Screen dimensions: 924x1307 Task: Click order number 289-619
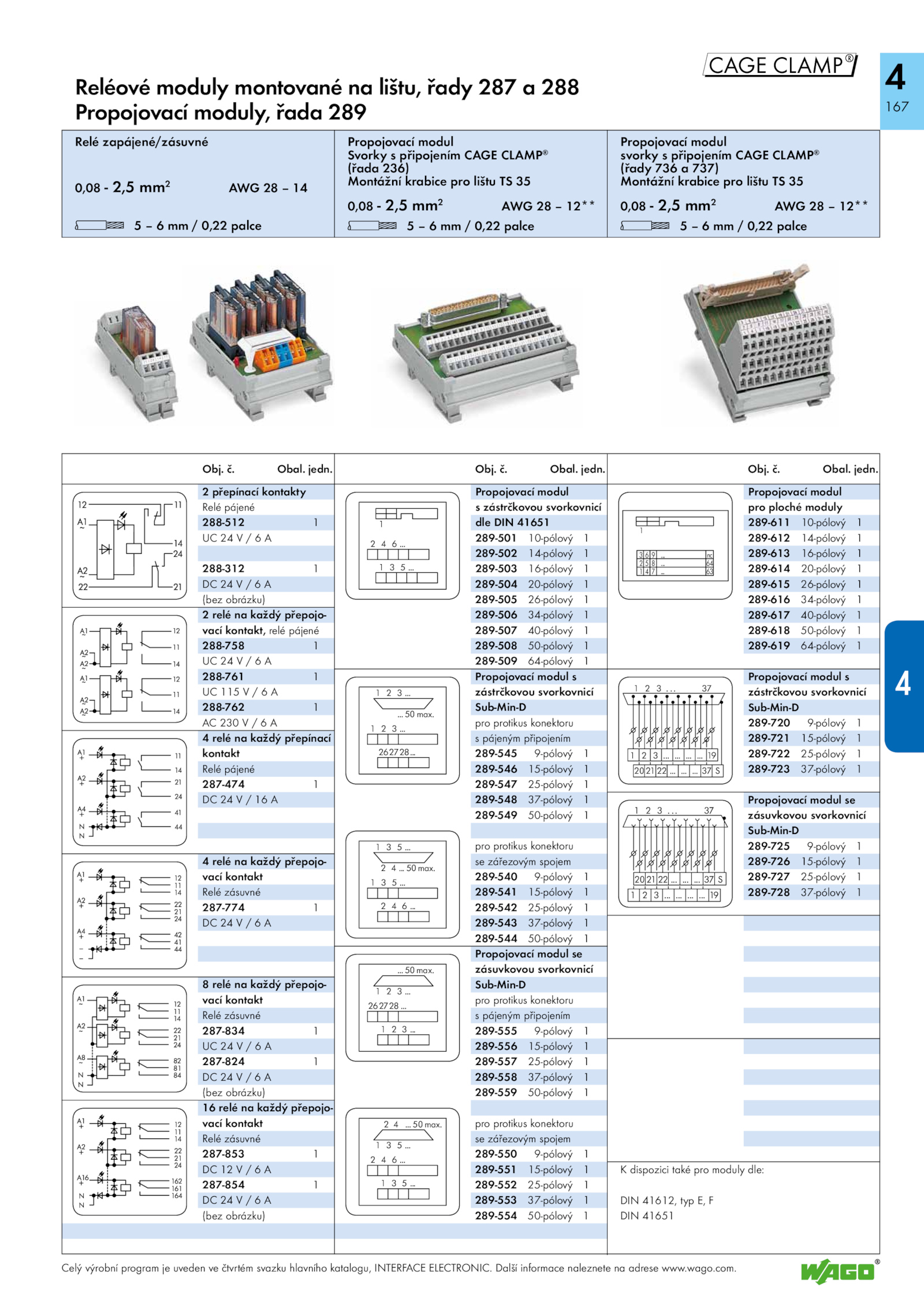click(769, 646)
